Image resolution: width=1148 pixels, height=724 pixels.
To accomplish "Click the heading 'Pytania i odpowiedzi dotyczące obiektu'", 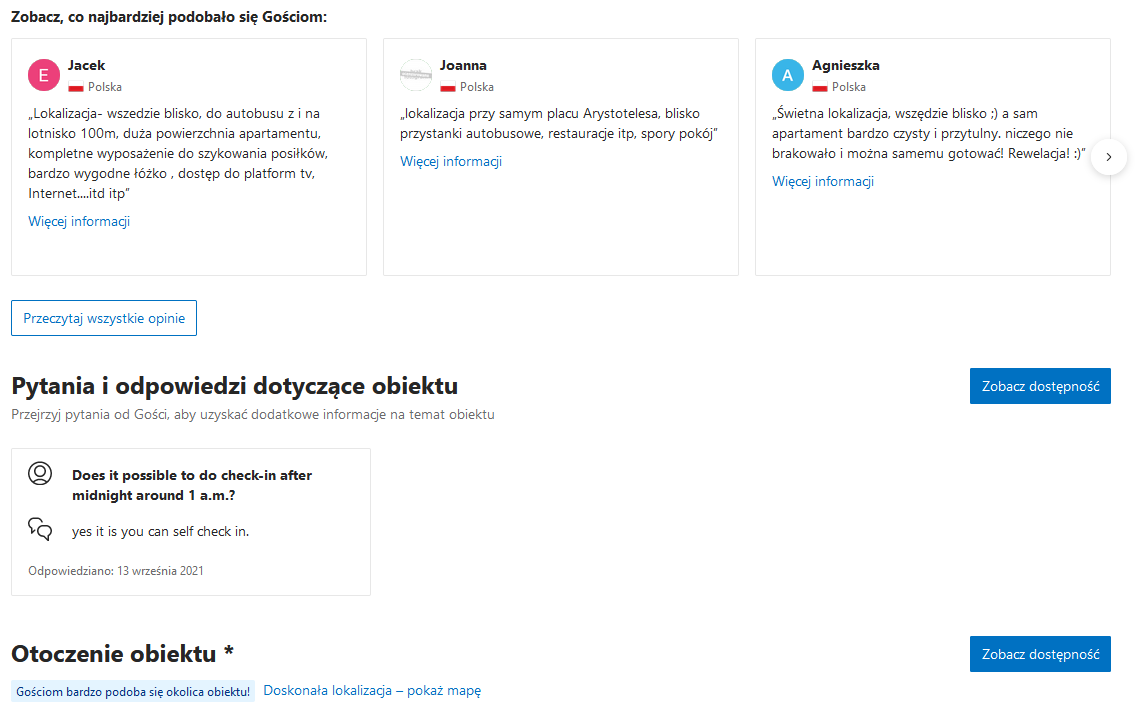I will 234,386.
